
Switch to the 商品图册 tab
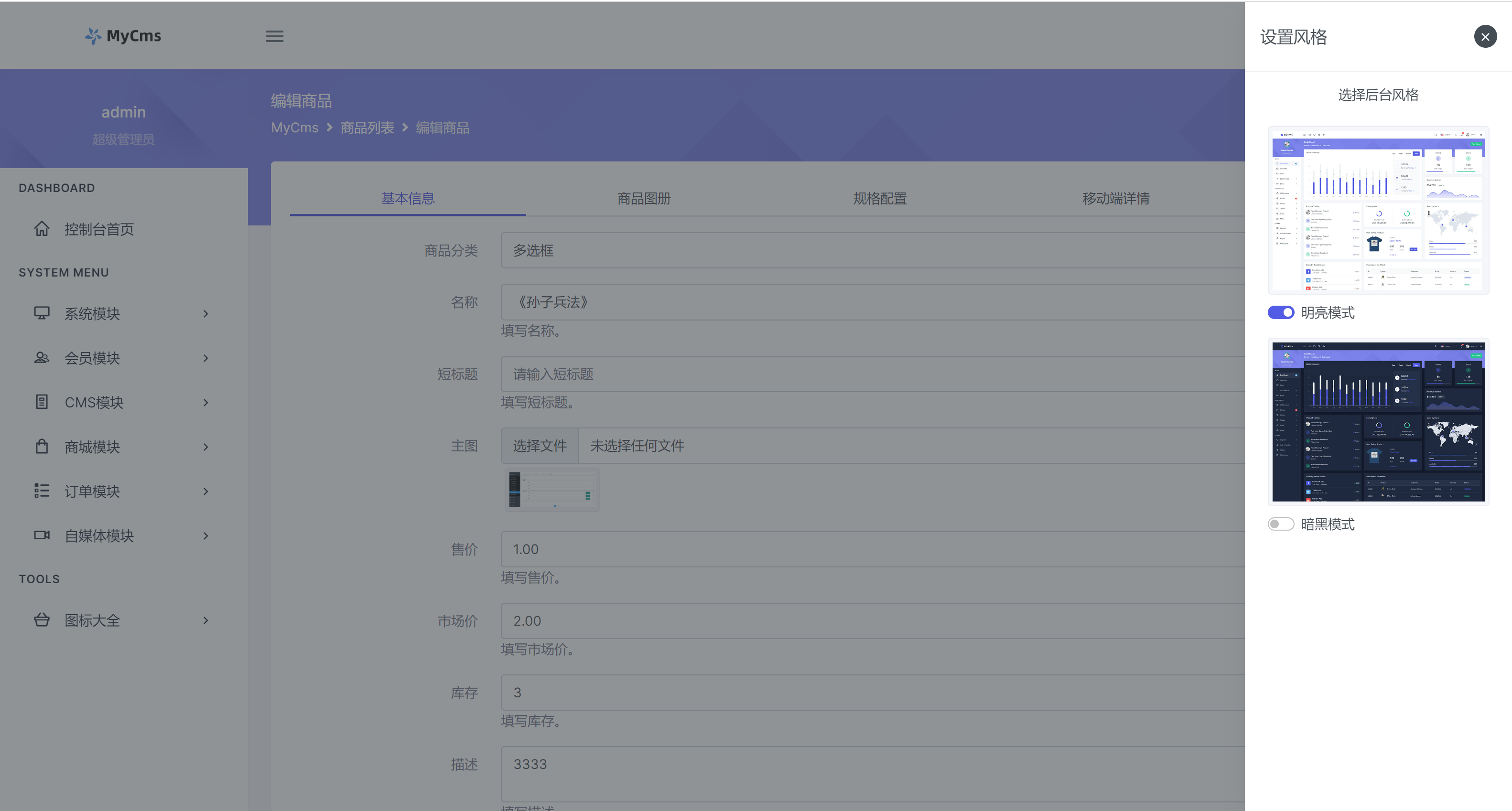pos(644,198)
